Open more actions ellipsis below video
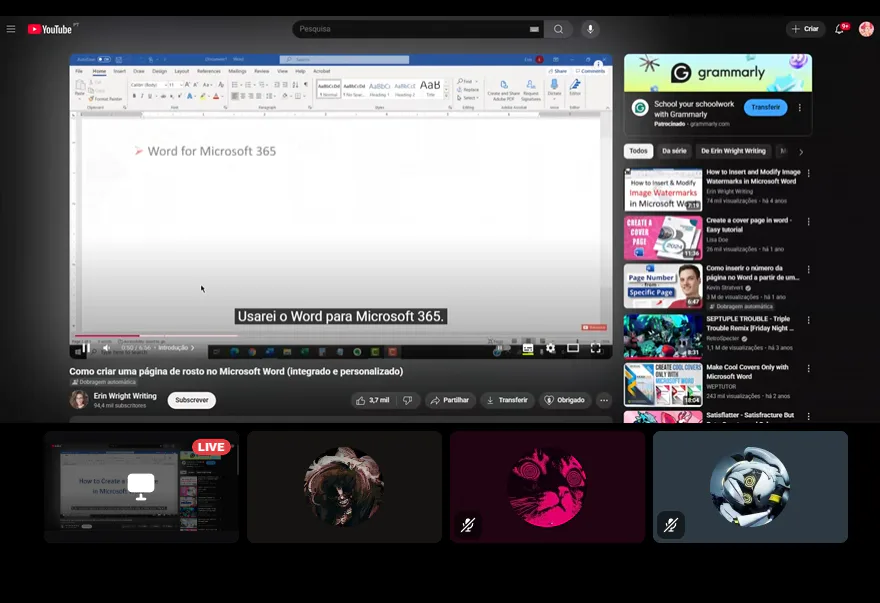The image size is (880, 603). [604, 400]
